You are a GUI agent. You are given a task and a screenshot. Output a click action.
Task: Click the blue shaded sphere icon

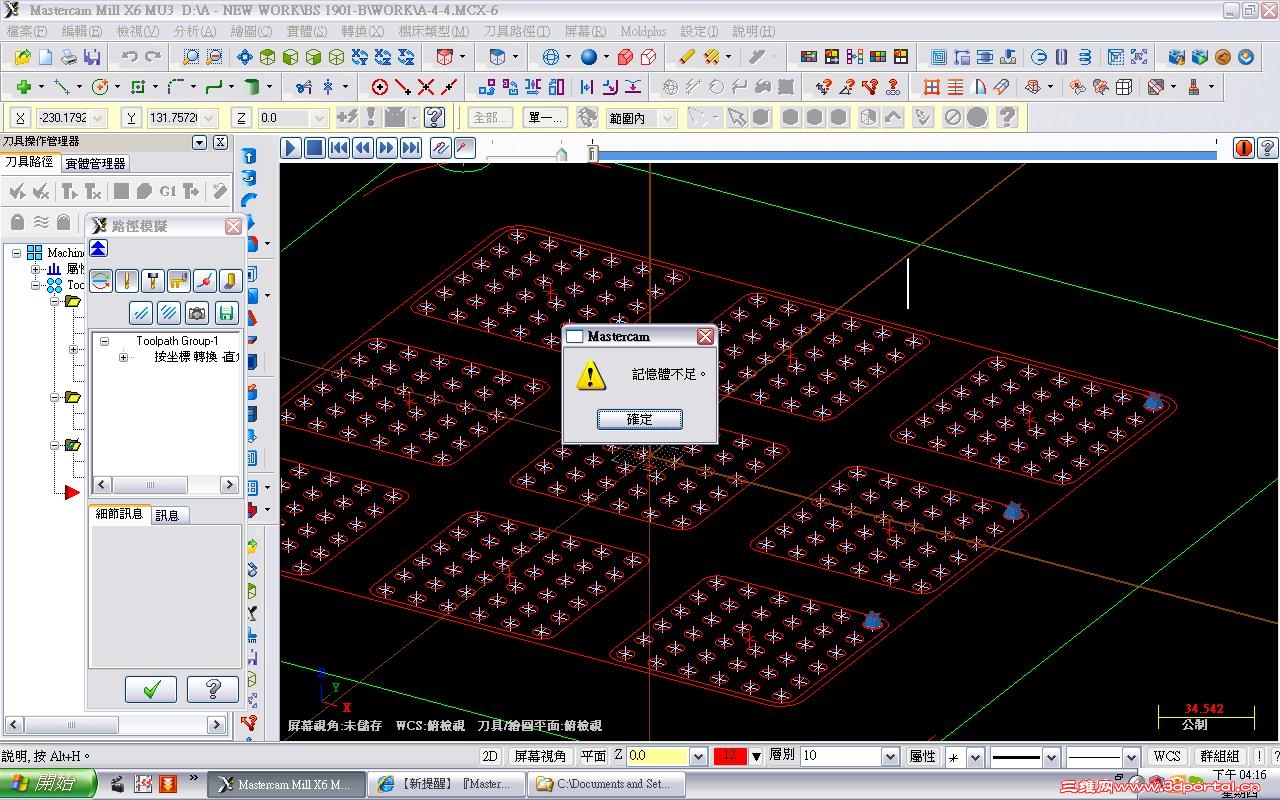click(589, 57)
